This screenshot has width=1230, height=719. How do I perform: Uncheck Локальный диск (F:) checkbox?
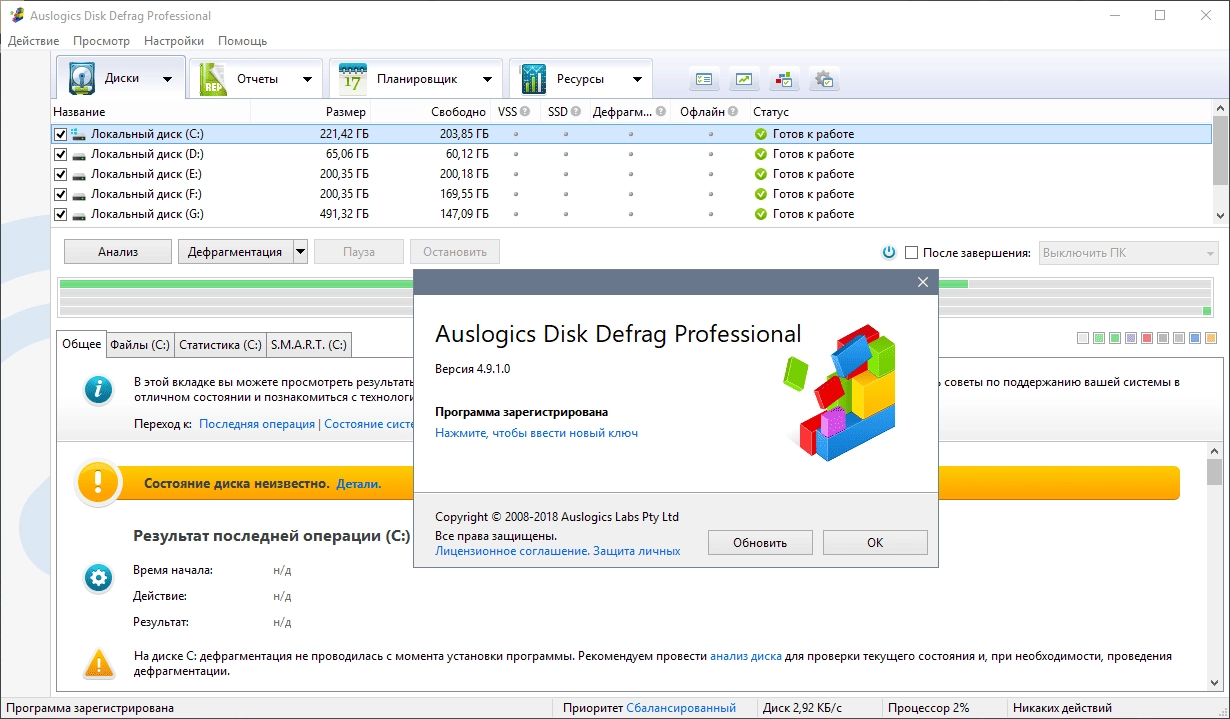[x=60, y=194]
